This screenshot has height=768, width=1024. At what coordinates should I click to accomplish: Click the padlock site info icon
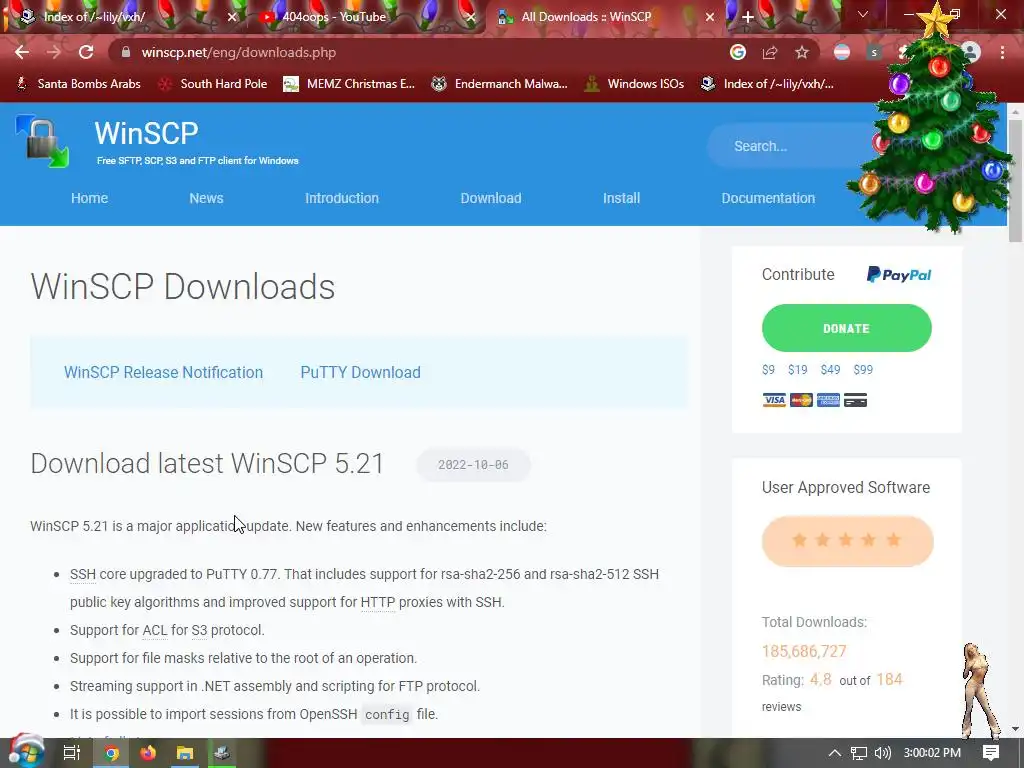126,52
